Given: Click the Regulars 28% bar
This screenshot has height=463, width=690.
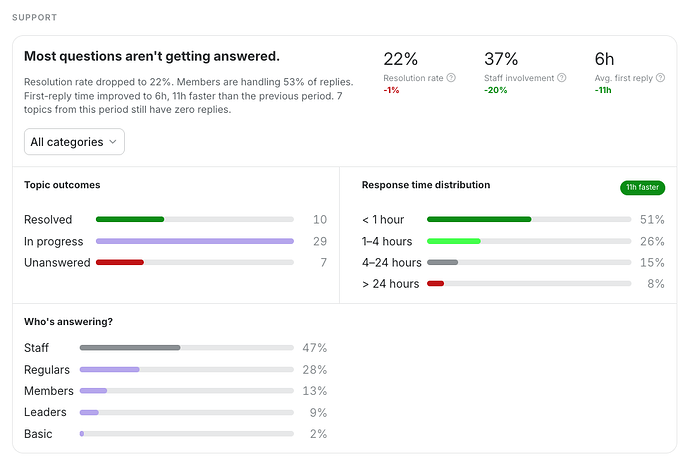Looking at the screenshot, I should pyautogui.click(x=110, y=370).
